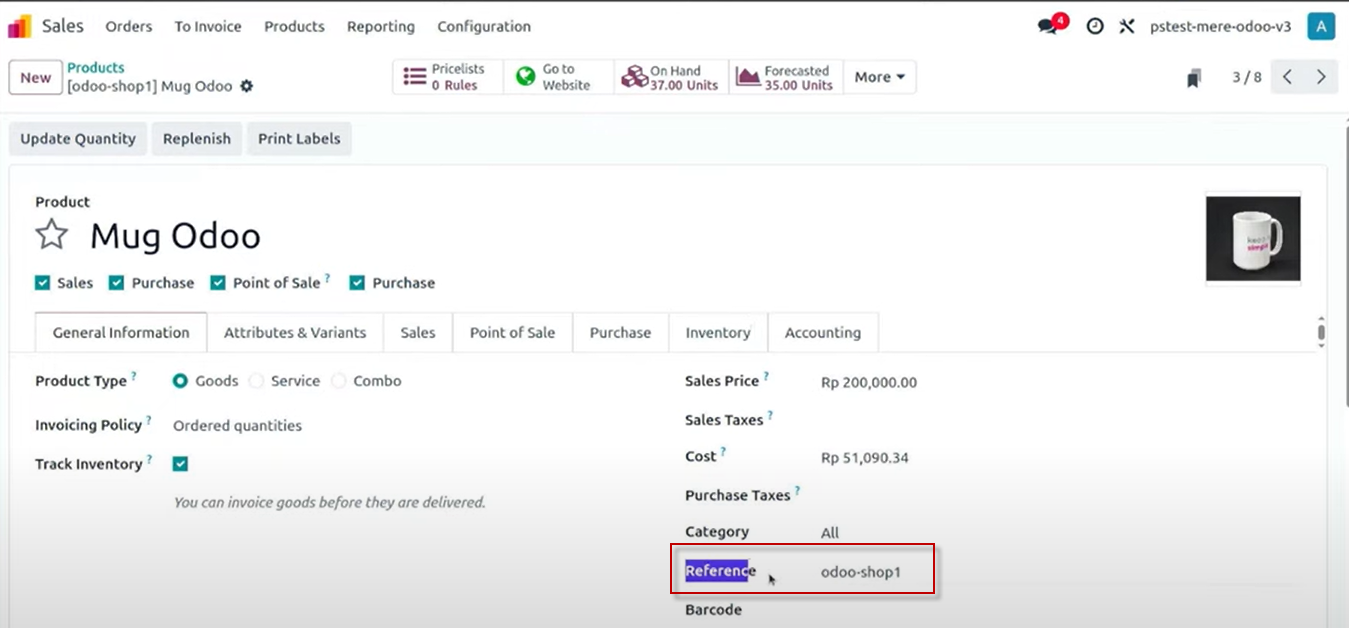
Task: Show help for Sales Taxes field
Action: pyautogui.click(x=771, y=416)
